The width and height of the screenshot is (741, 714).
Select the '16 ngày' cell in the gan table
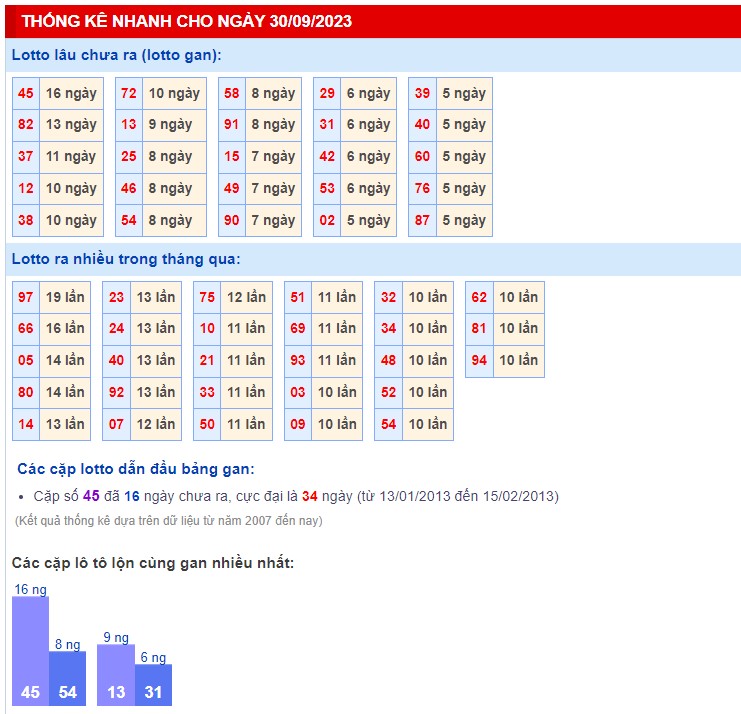[71, 93]
